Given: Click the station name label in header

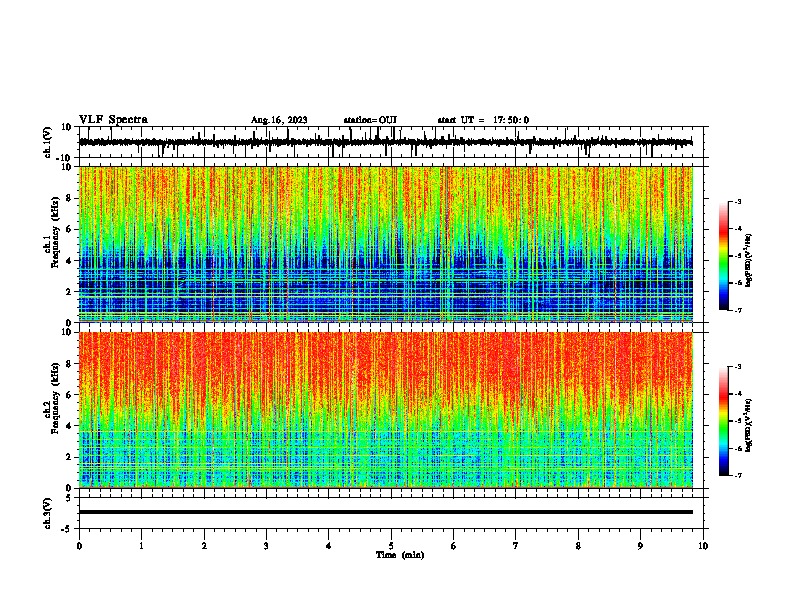Looking at the screenshot, I should click(370, 120).
